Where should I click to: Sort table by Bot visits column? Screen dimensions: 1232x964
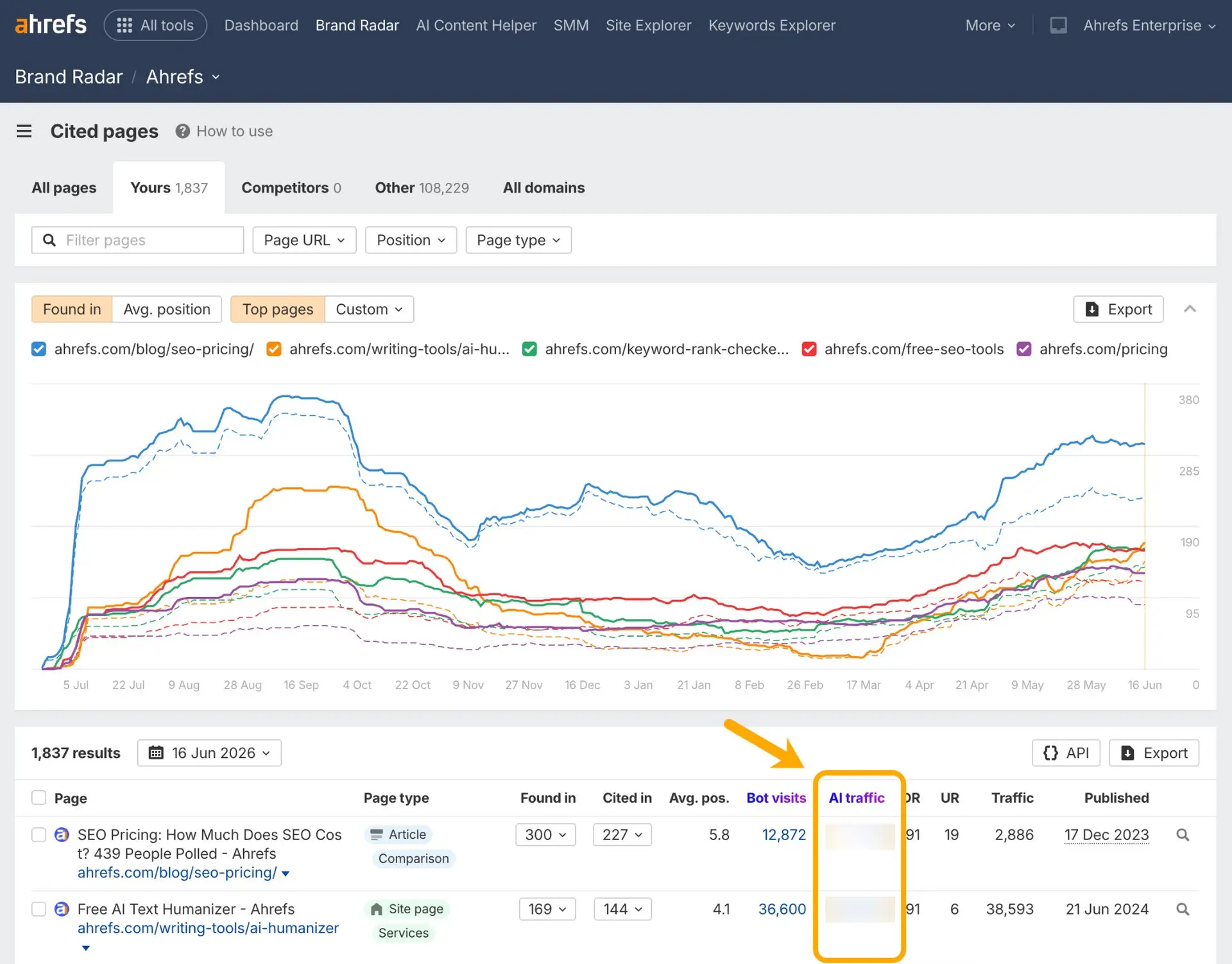tap(776, 798)
